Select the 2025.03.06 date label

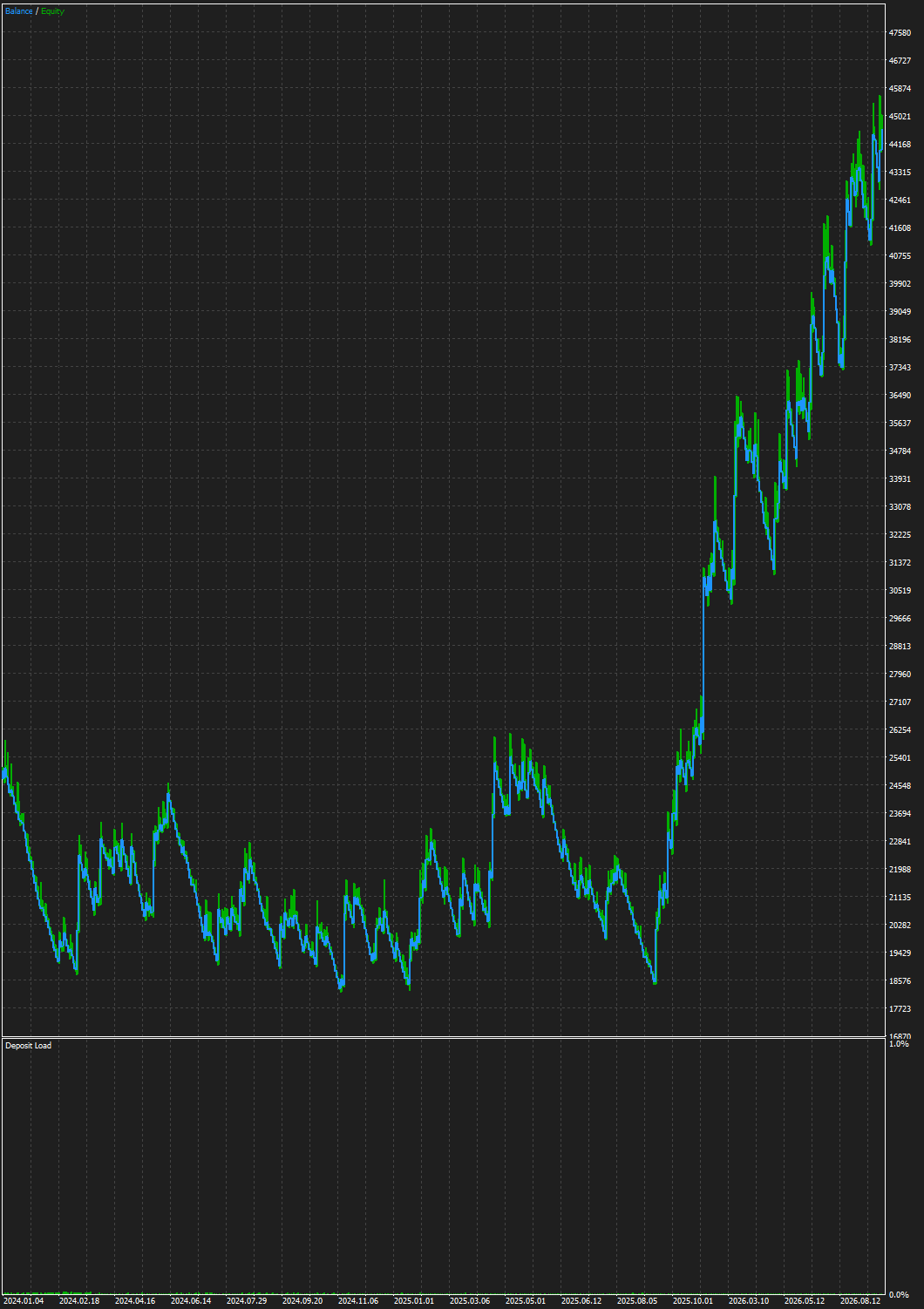[470, 1301]
